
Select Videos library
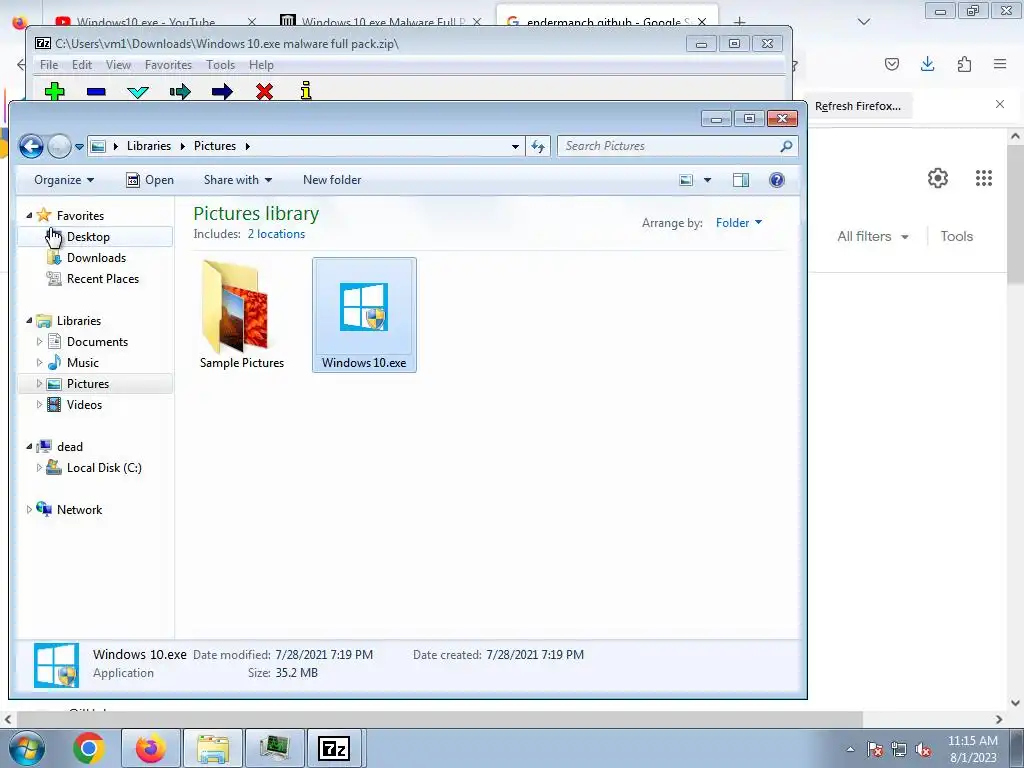84,404
